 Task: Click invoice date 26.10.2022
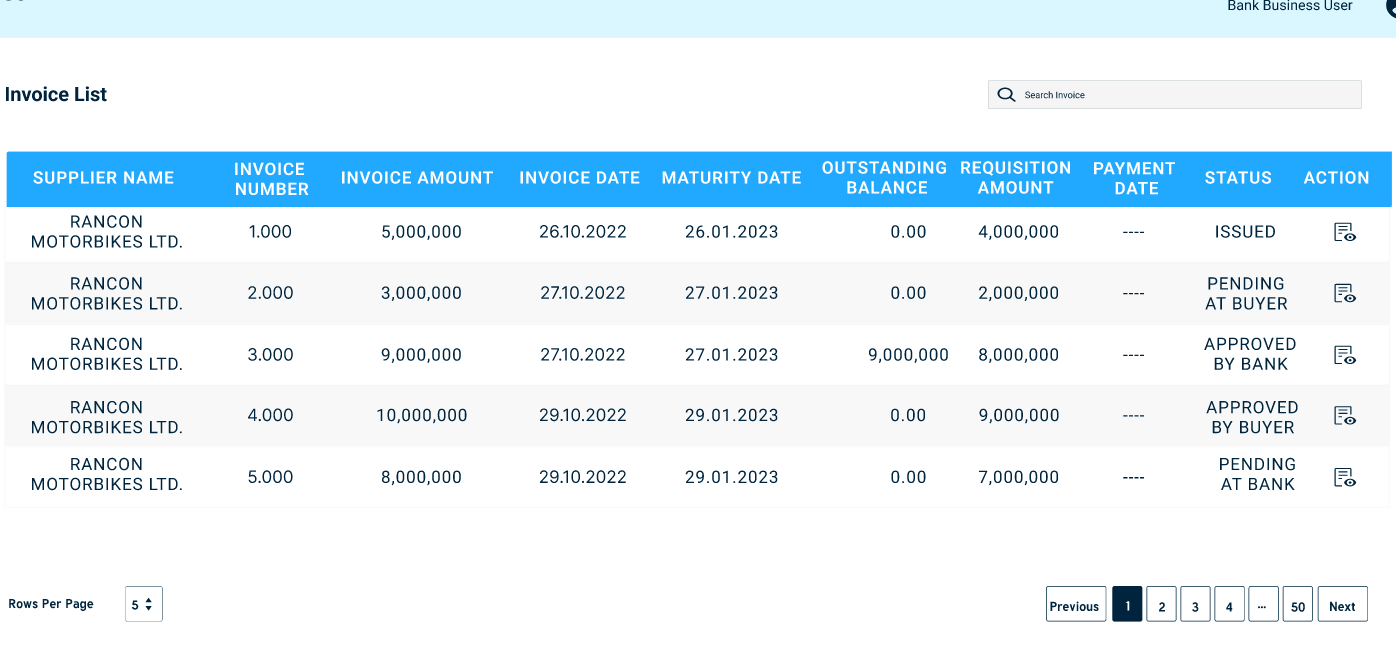[x=582, y=232]
